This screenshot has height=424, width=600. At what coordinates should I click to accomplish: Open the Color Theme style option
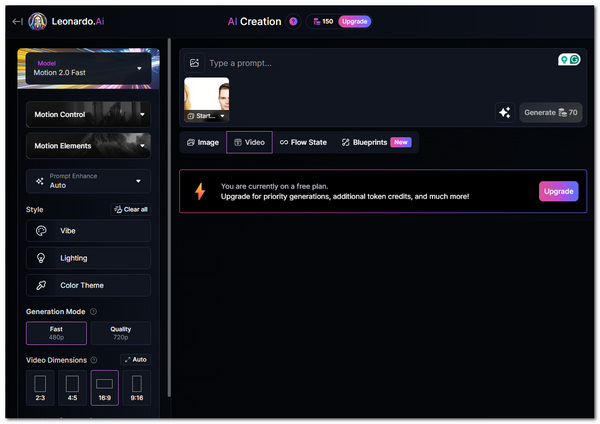click(x=88, y=285)
